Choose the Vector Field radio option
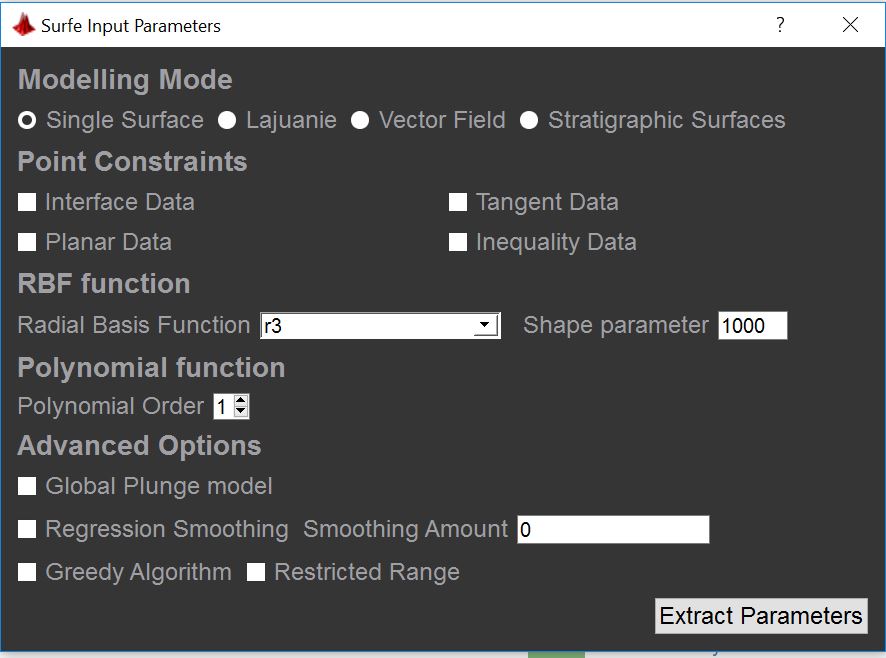This screenshot has width=886, height=658. coord(360,120)
